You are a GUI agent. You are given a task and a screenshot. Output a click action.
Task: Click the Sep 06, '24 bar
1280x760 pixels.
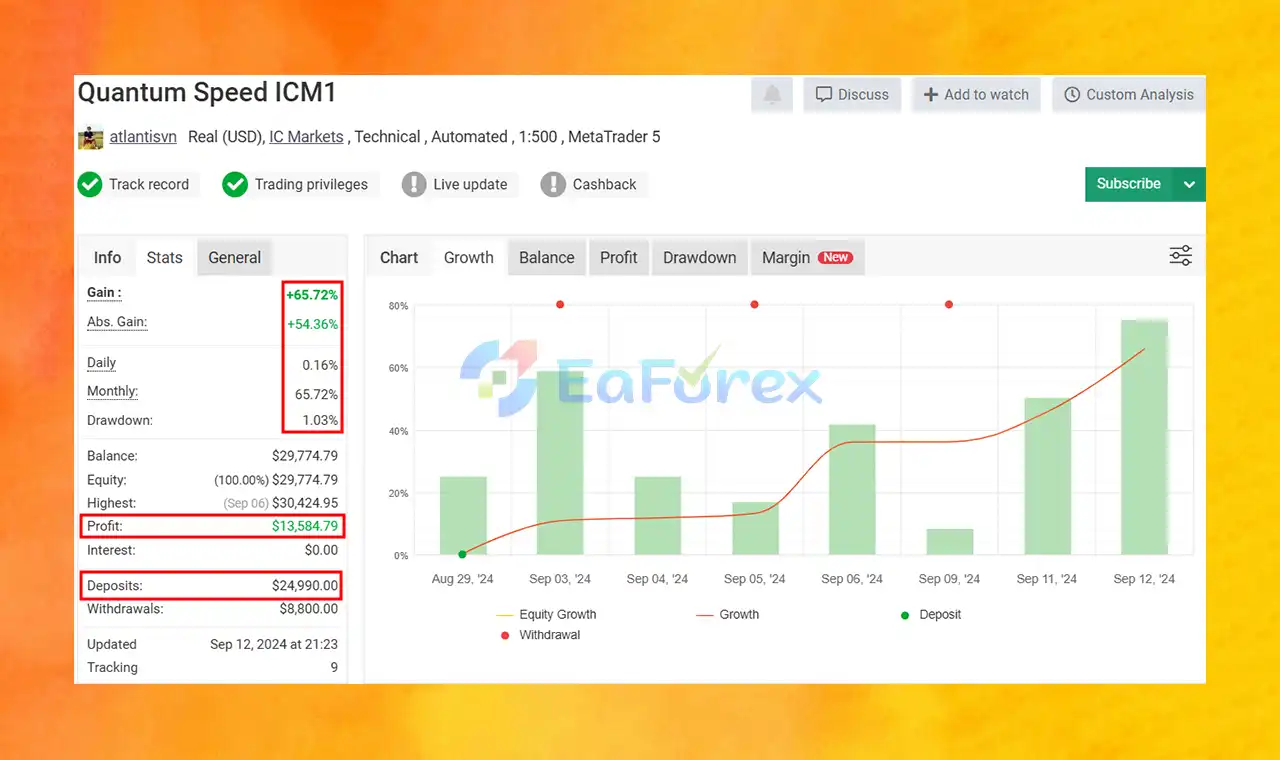click(852, 490)
